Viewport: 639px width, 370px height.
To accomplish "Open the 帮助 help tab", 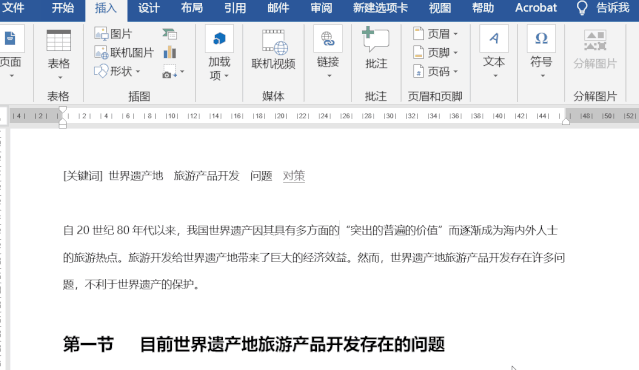I will 483,8.
